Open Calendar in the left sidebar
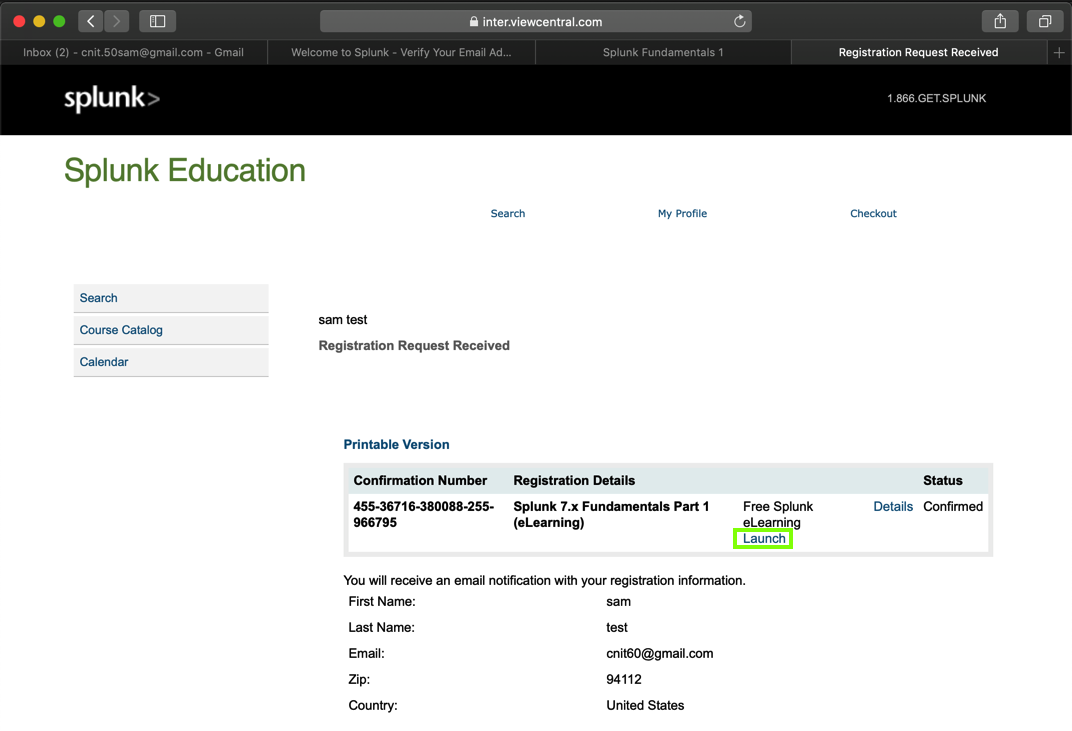Viewport: 1072px width, 731px height. point(104,362)
